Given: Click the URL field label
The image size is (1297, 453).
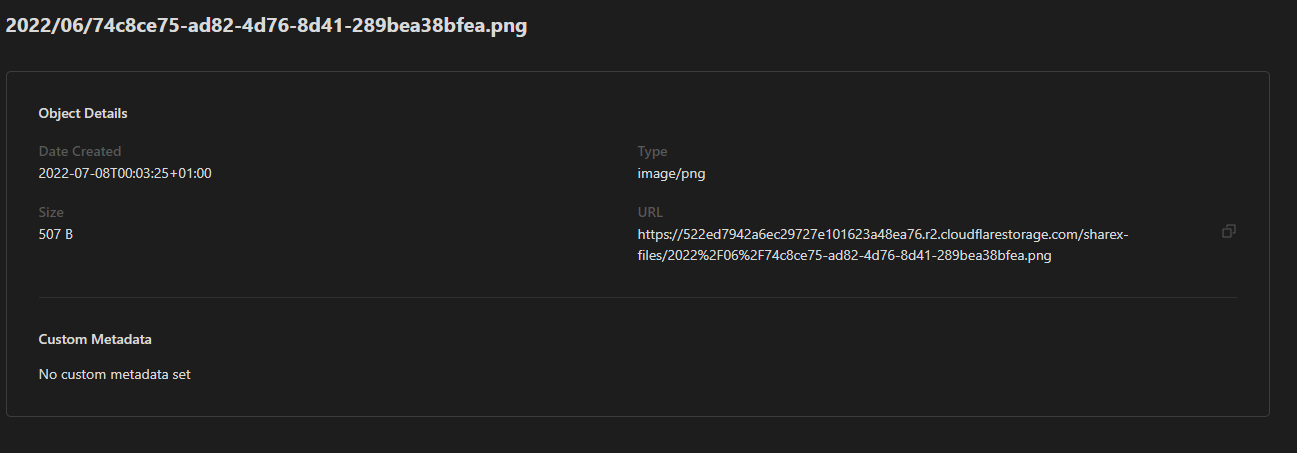Looking at the screenshot, I should pos(650,212).
